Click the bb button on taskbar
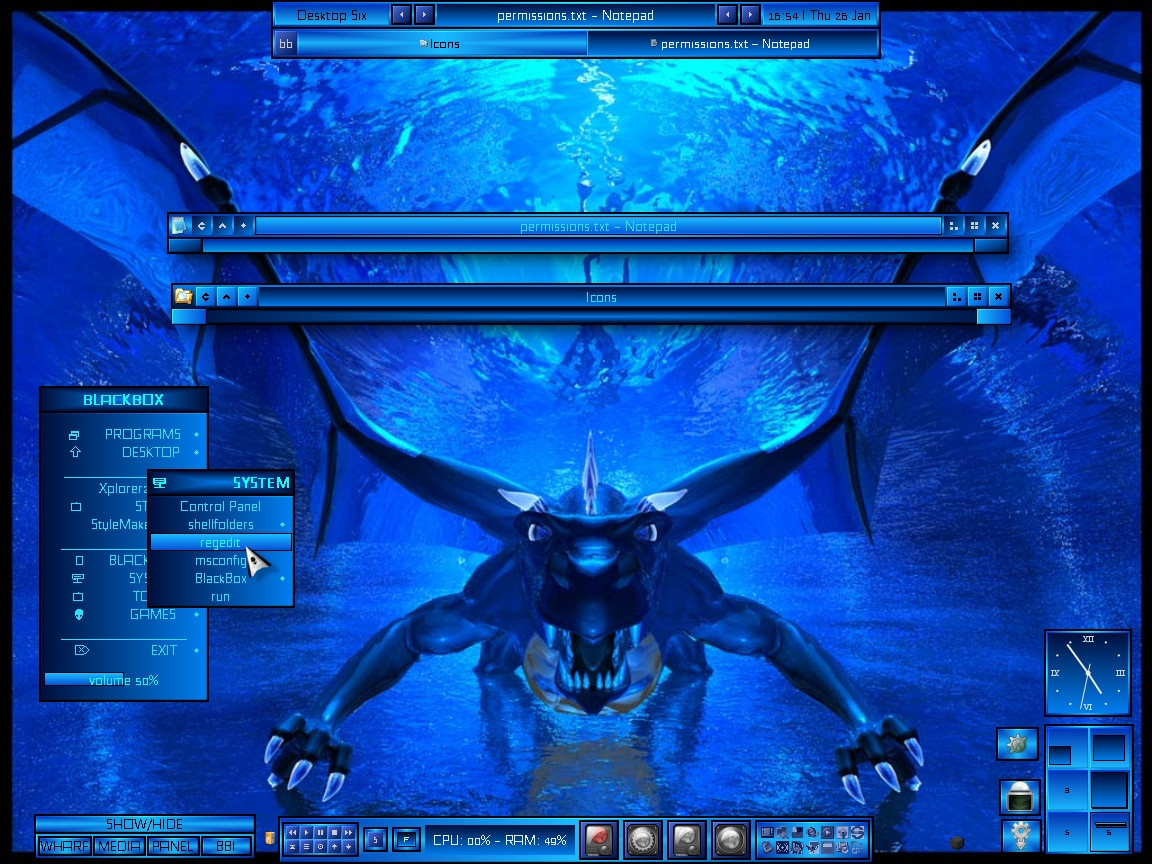Viewport: 1152px width, 864px height. 286,44
